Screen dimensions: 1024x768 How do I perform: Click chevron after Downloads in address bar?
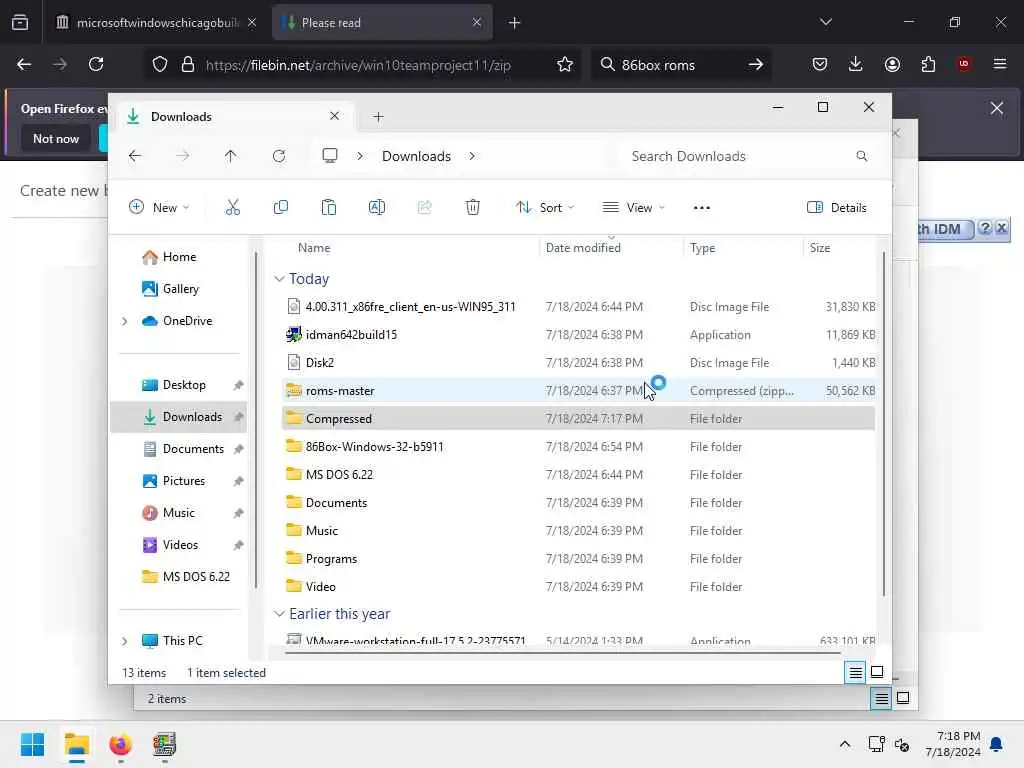point(472,156)
